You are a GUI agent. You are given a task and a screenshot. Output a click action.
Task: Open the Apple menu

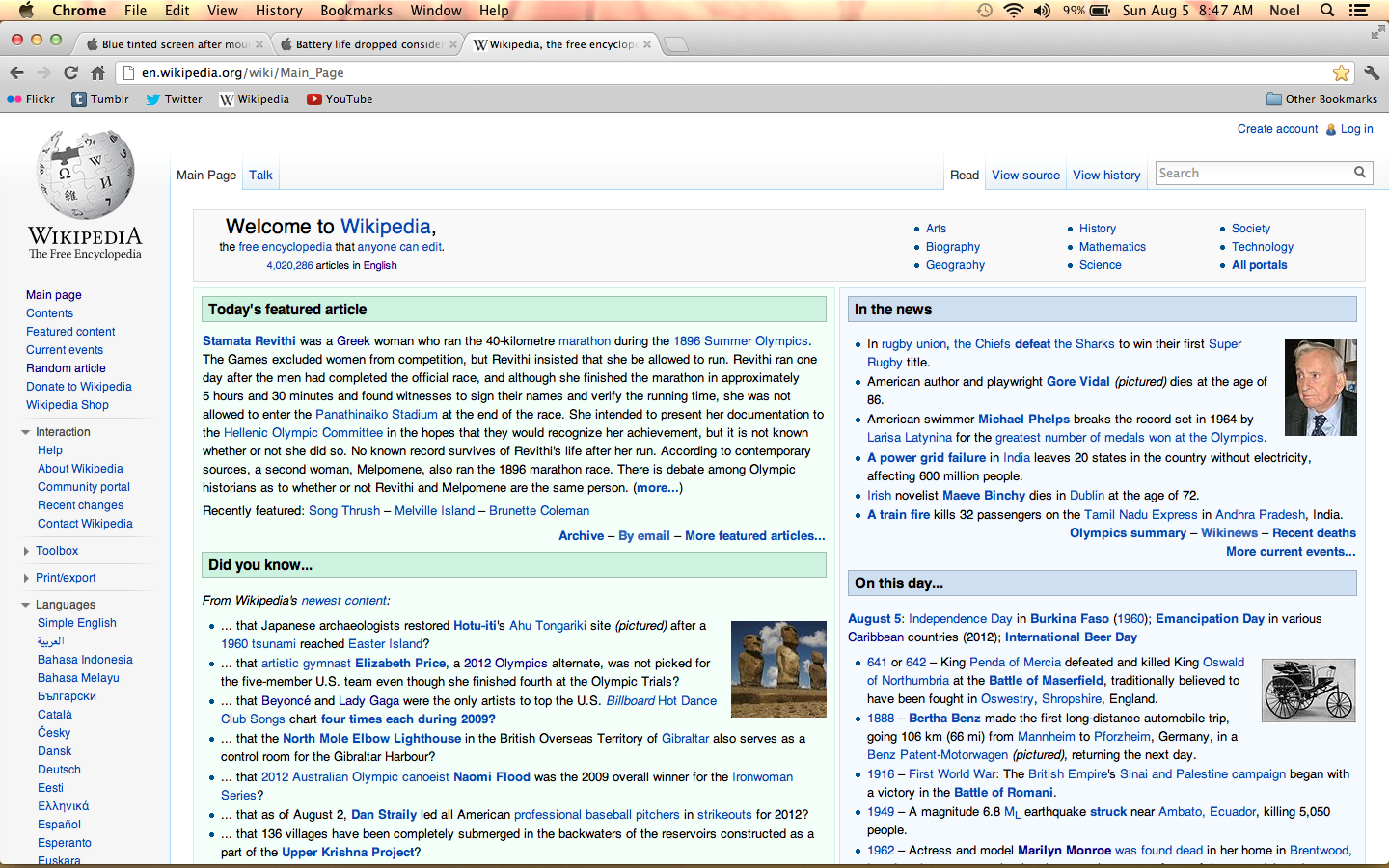click(x=26, y=11)
